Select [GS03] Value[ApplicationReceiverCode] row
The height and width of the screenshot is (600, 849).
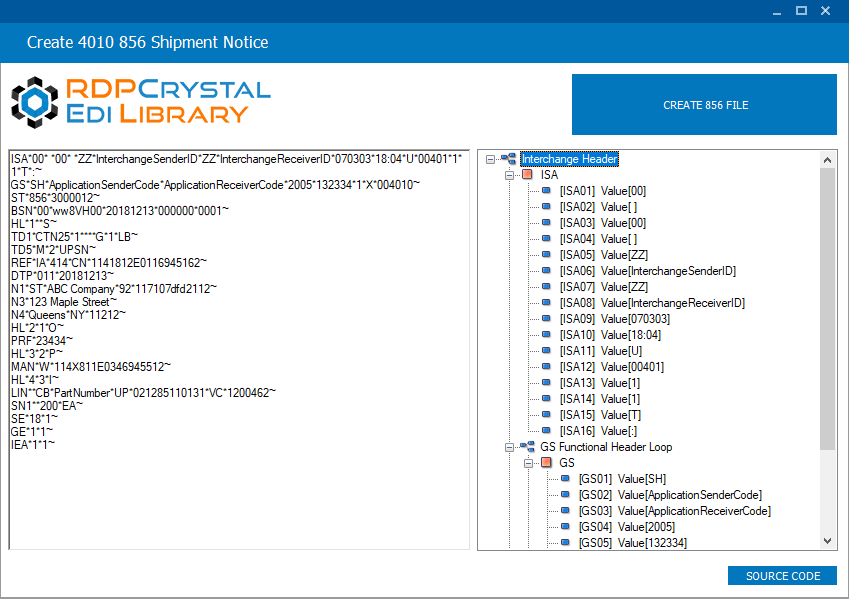click(675, 511)
